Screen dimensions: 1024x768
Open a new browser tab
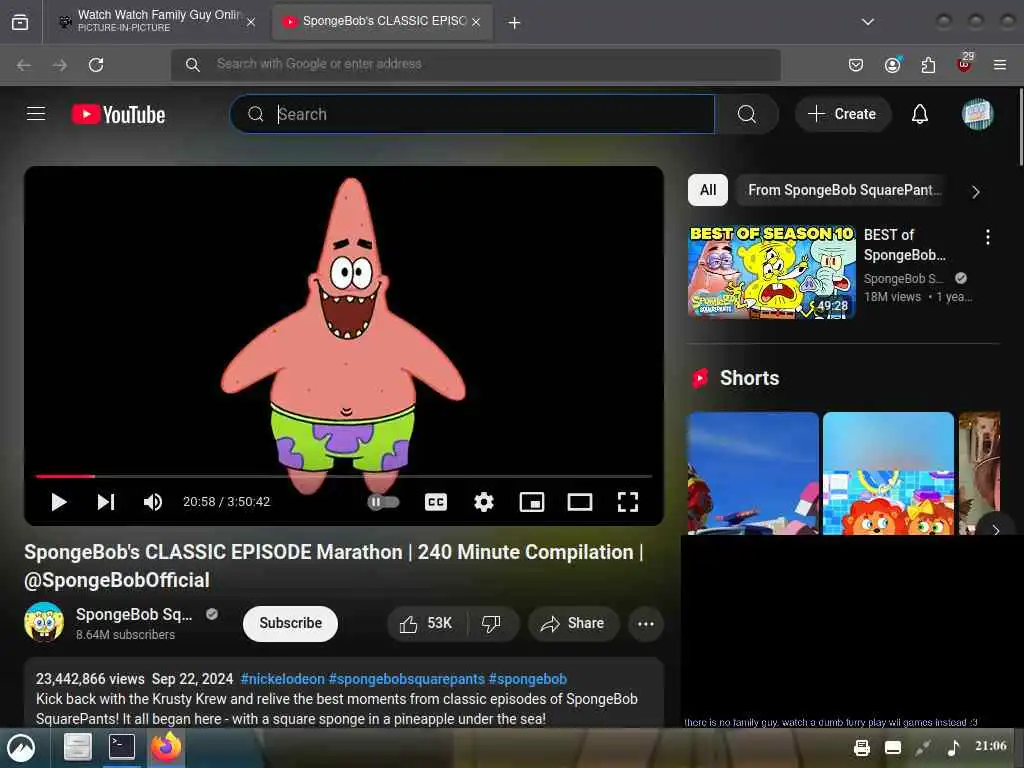[514, 23]
